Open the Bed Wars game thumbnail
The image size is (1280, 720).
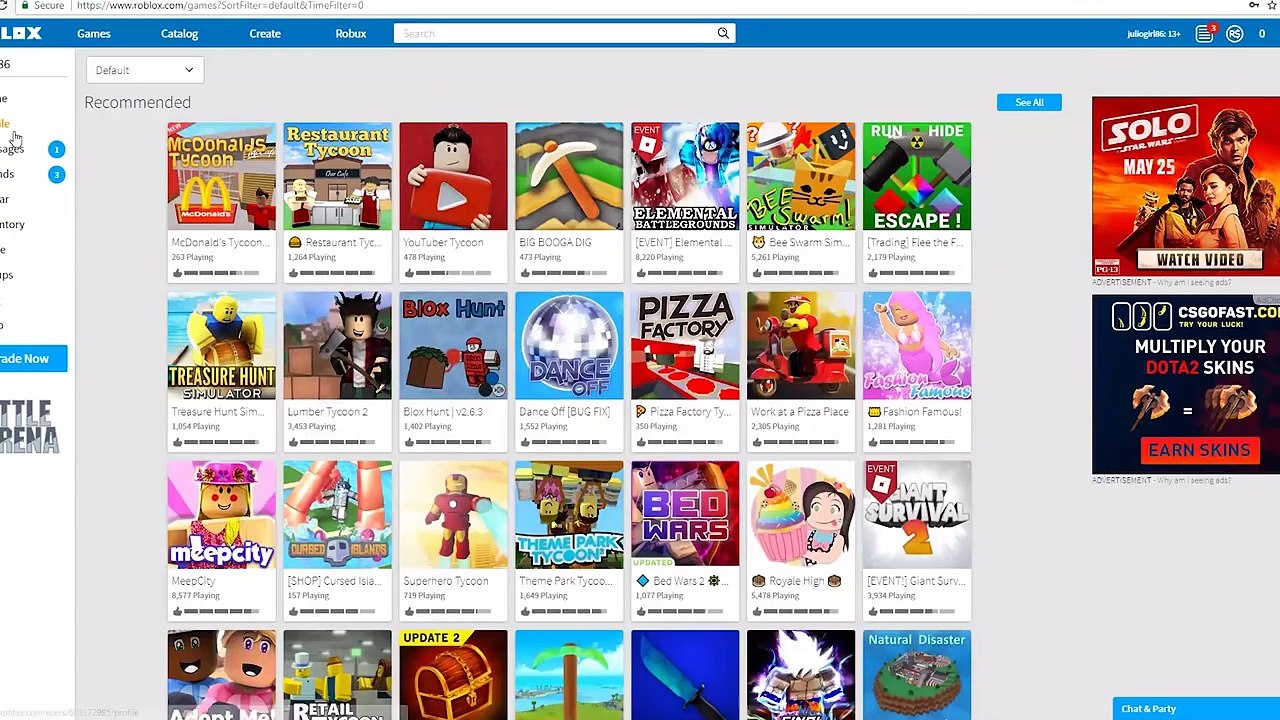pos(685,514)
